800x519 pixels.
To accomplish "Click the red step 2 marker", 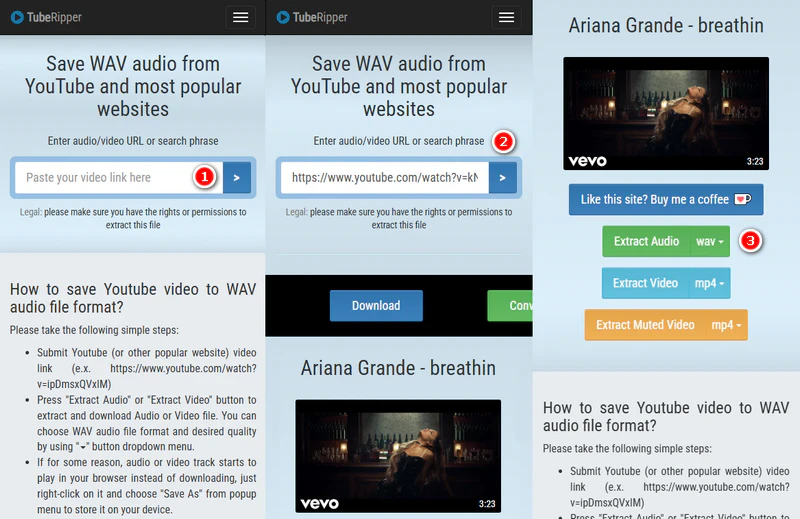I will 504,141.
